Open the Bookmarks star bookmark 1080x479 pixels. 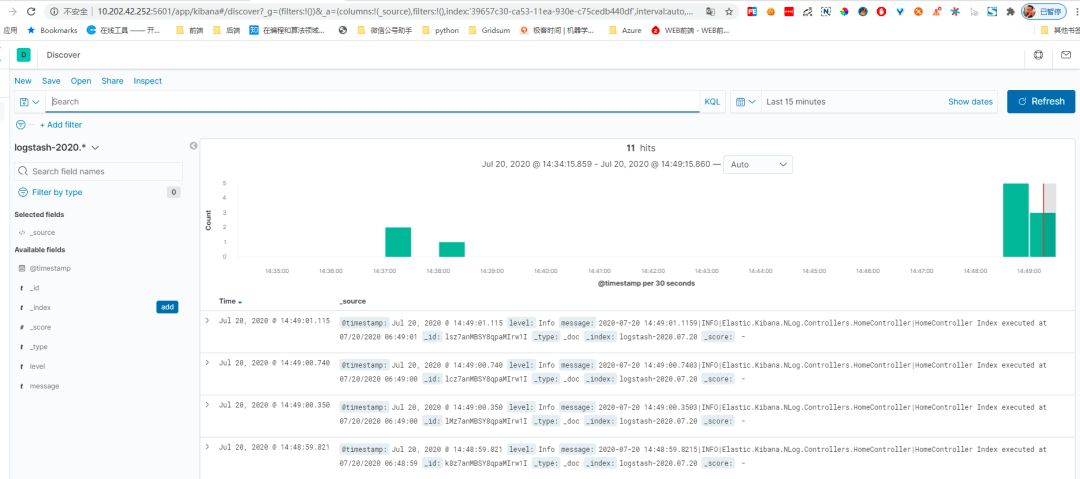(52, 30)
